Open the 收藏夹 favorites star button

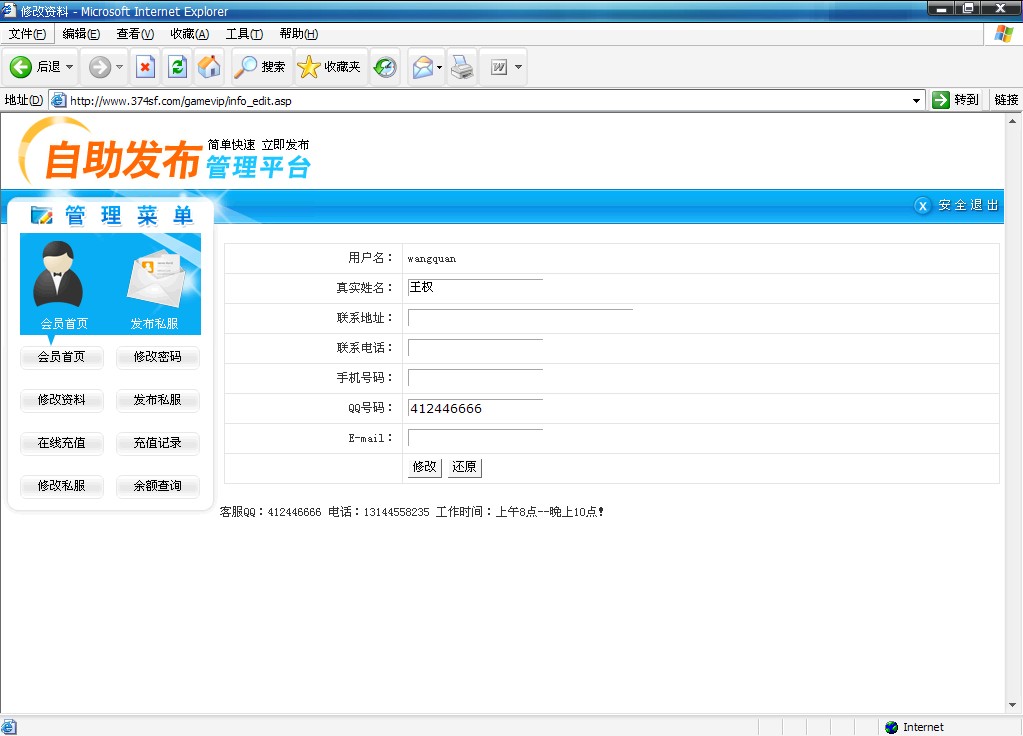click(330, 67)
